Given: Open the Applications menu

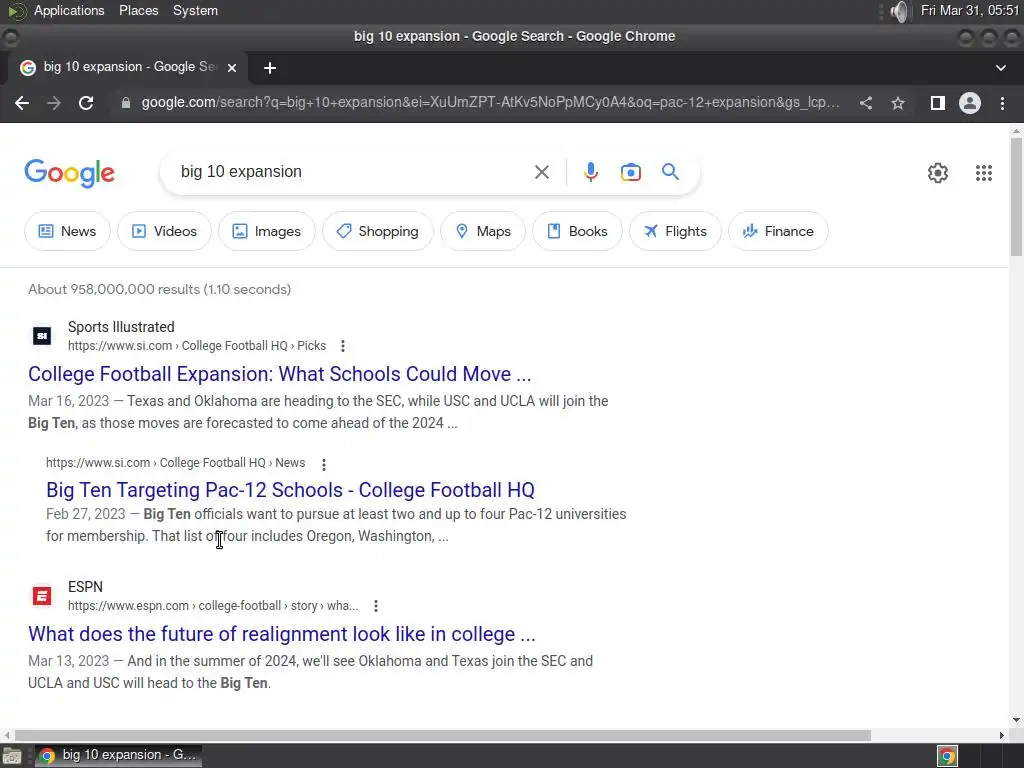Looking at the screenshot, I should [x=68, y=11].
